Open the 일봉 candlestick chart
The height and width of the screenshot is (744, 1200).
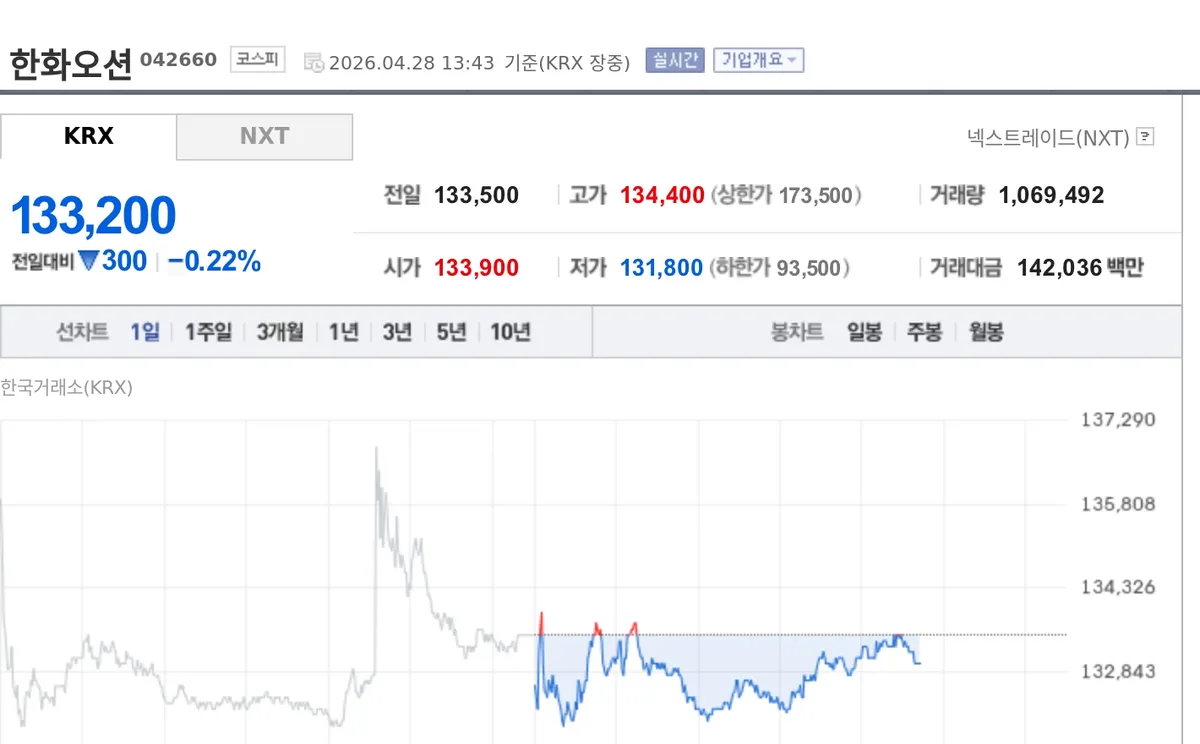point(864,332)
